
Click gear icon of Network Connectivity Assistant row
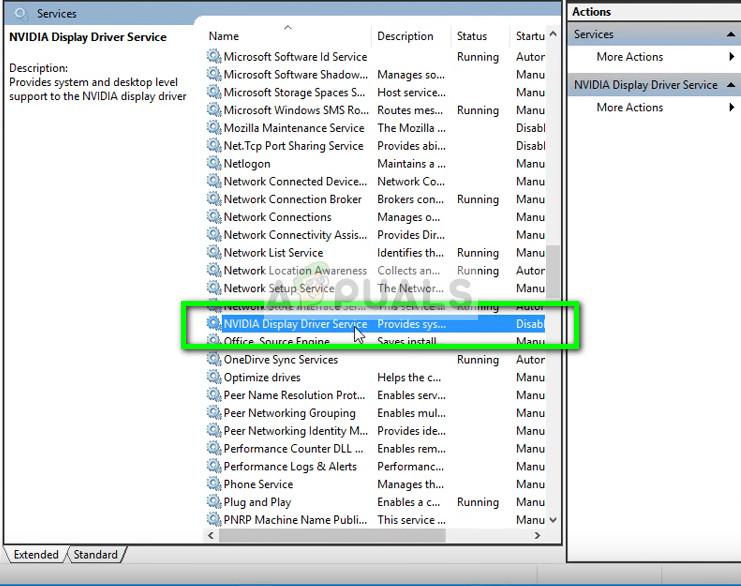pos(214,234)
